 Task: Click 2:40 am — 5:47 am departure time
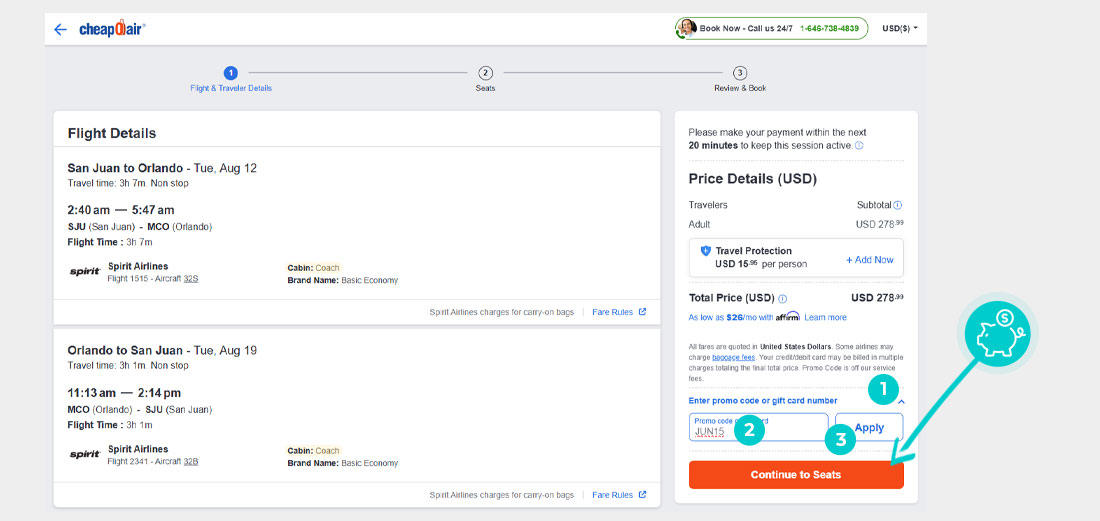click(x=121, y=210)
